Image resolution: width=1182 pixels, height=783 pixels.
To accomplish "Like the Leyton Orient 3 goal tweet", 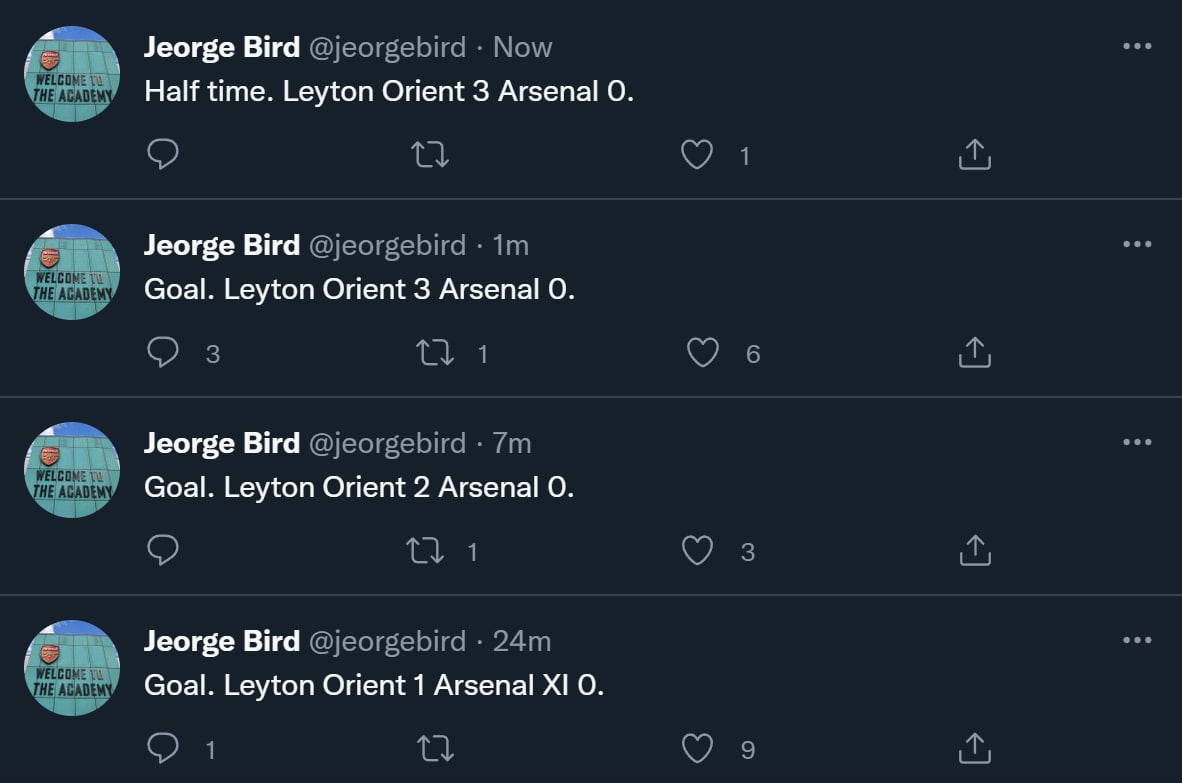I will click(703, 353).
